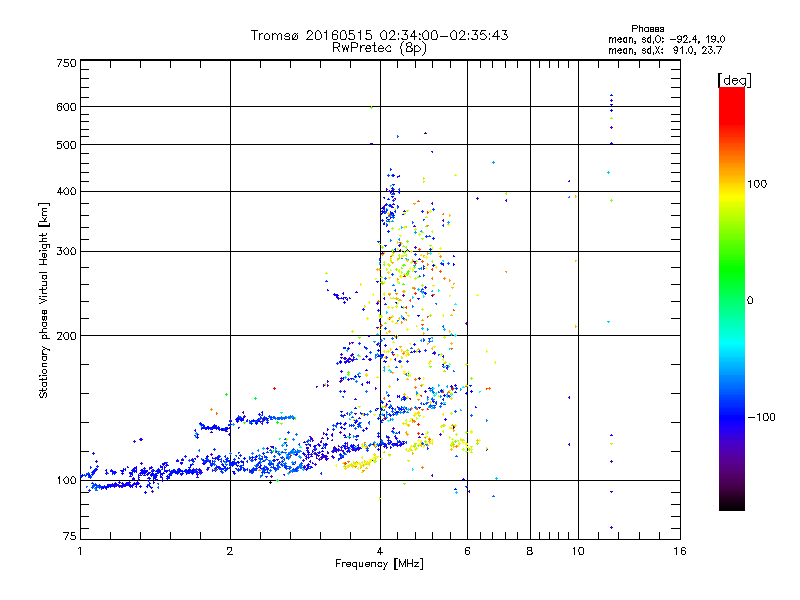
Task: Click the x-axis tick label '4'
Action: pos(380,551)
